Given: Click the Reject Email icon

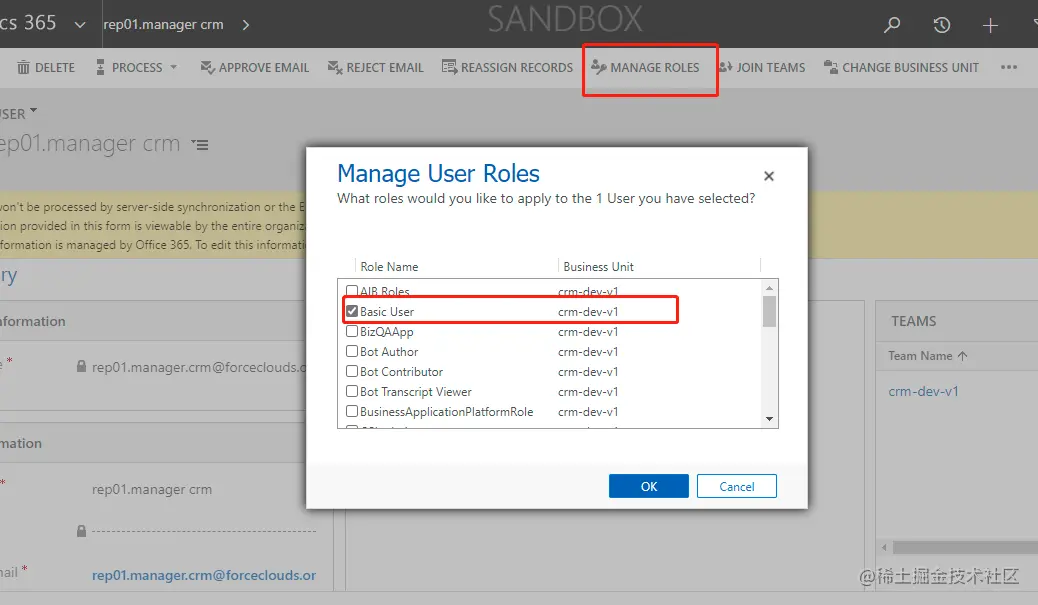Looking at the screenshot, I should [335, 67].
